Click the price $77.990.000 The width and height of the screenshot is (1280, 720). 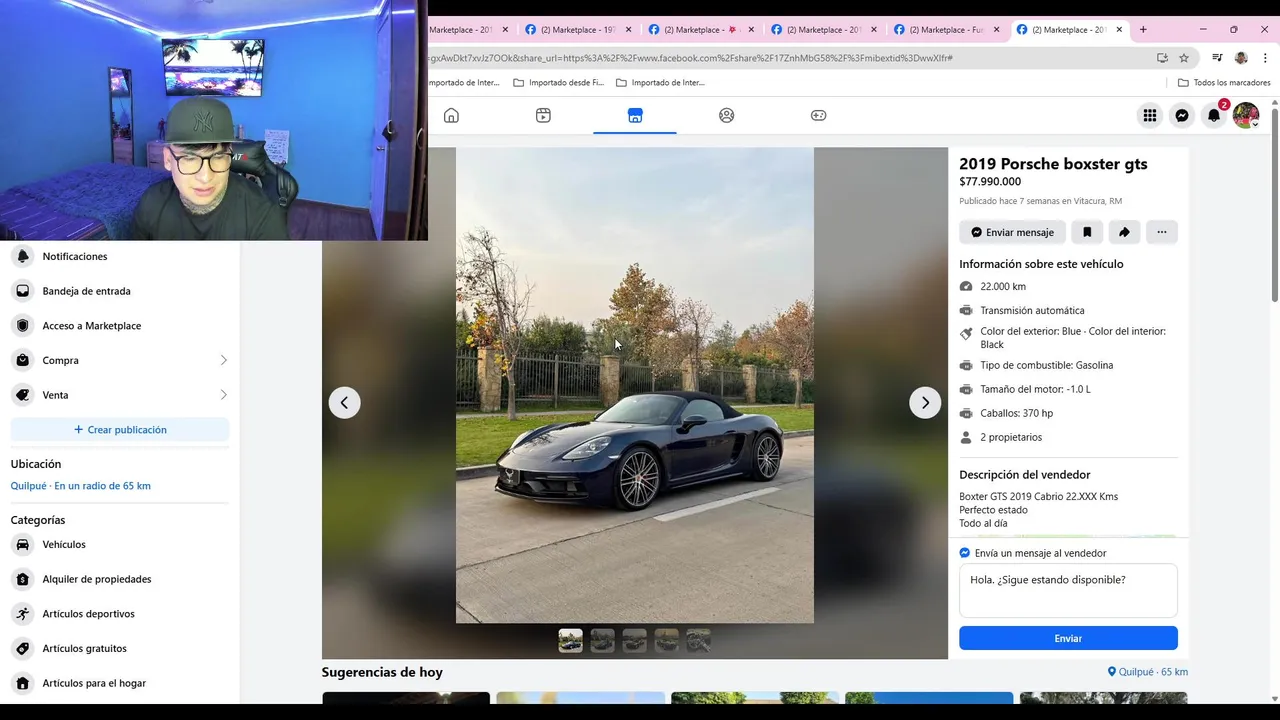point(990,182)
